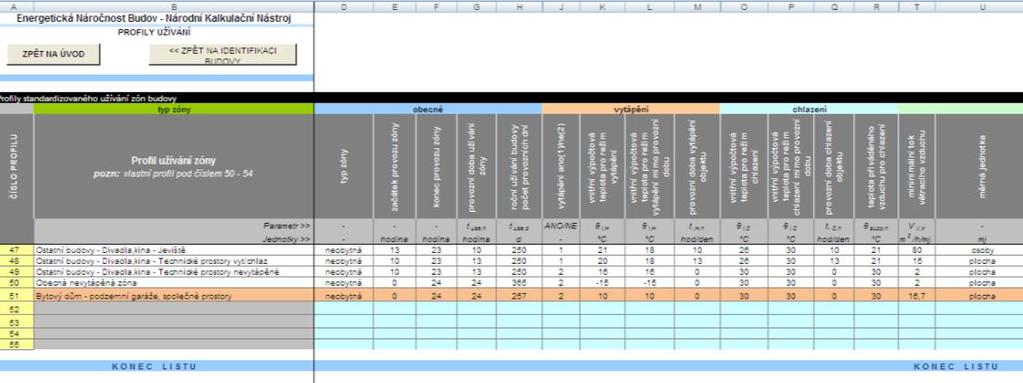Image resolution: width=1023 pixels, height=383 pixels.
Task: Select column H header
Action: pos(519,7)
